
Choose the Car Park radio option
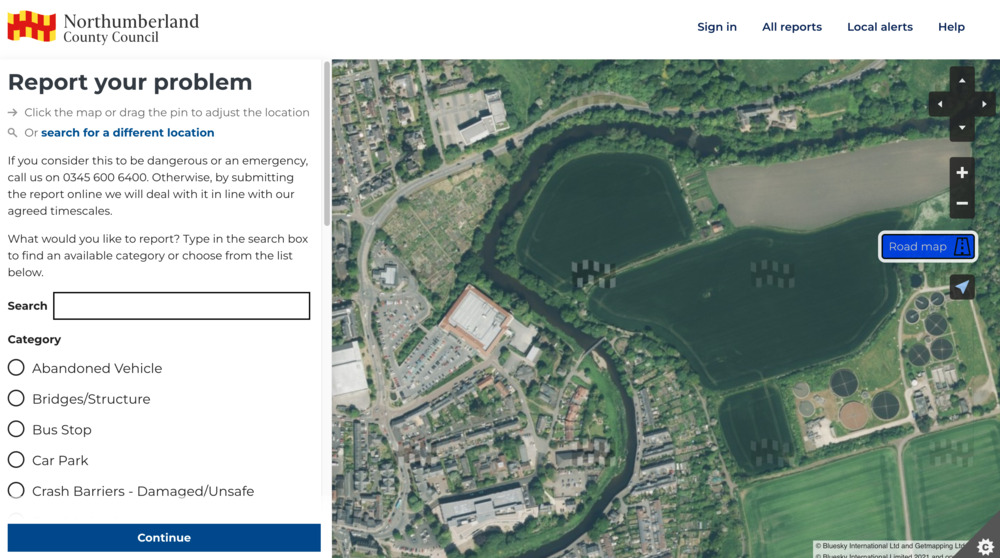(x=48, y=460)
